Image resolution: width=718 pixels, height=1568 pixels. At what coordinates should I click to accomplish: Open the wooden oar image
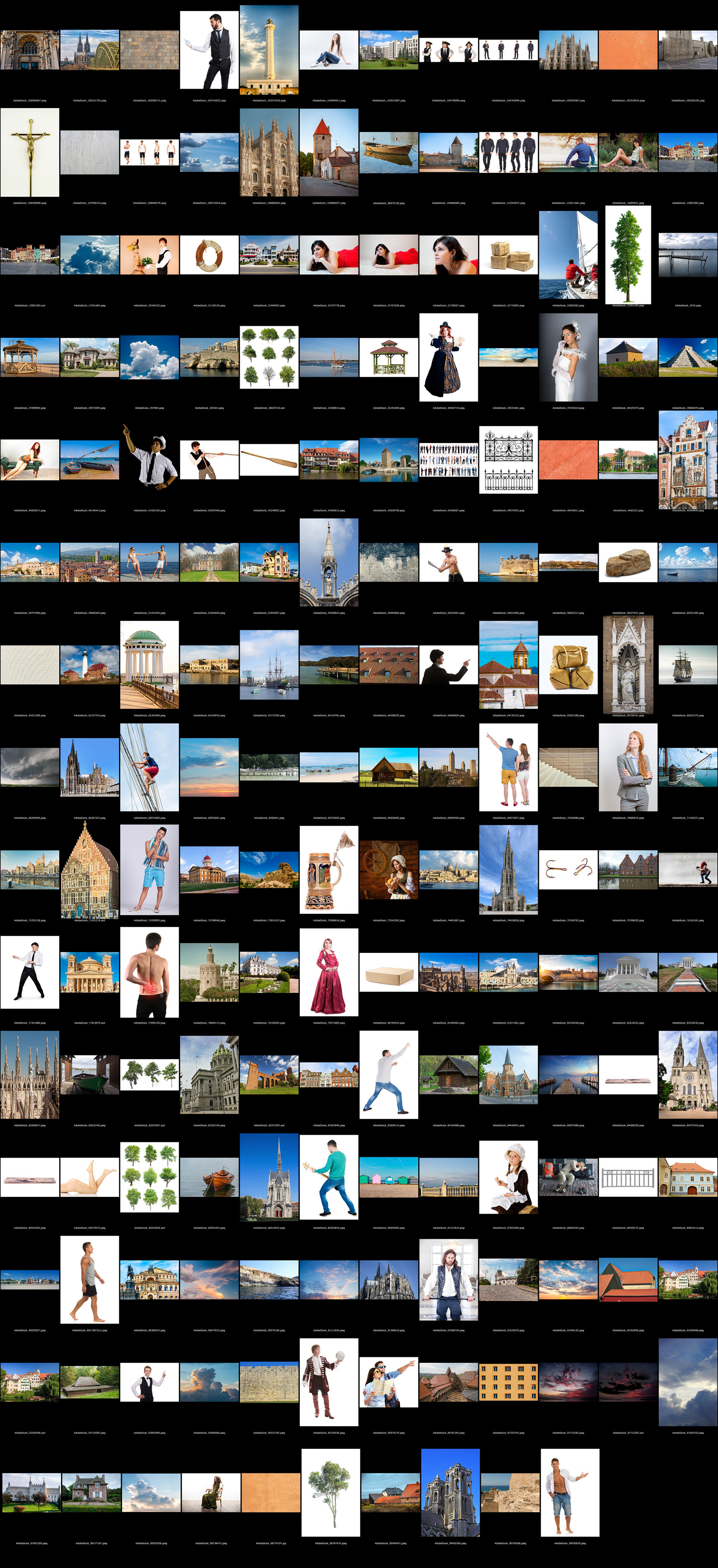pos(269,459)
